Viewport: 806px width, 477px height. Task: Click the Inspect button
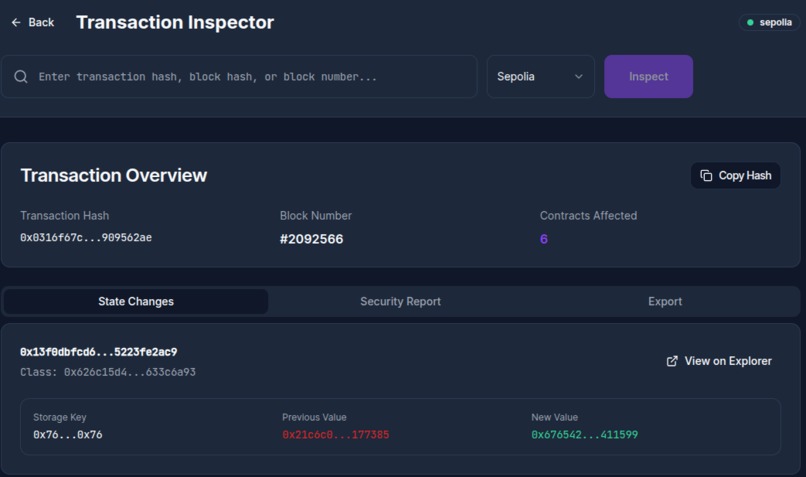[x=648, y=77]
